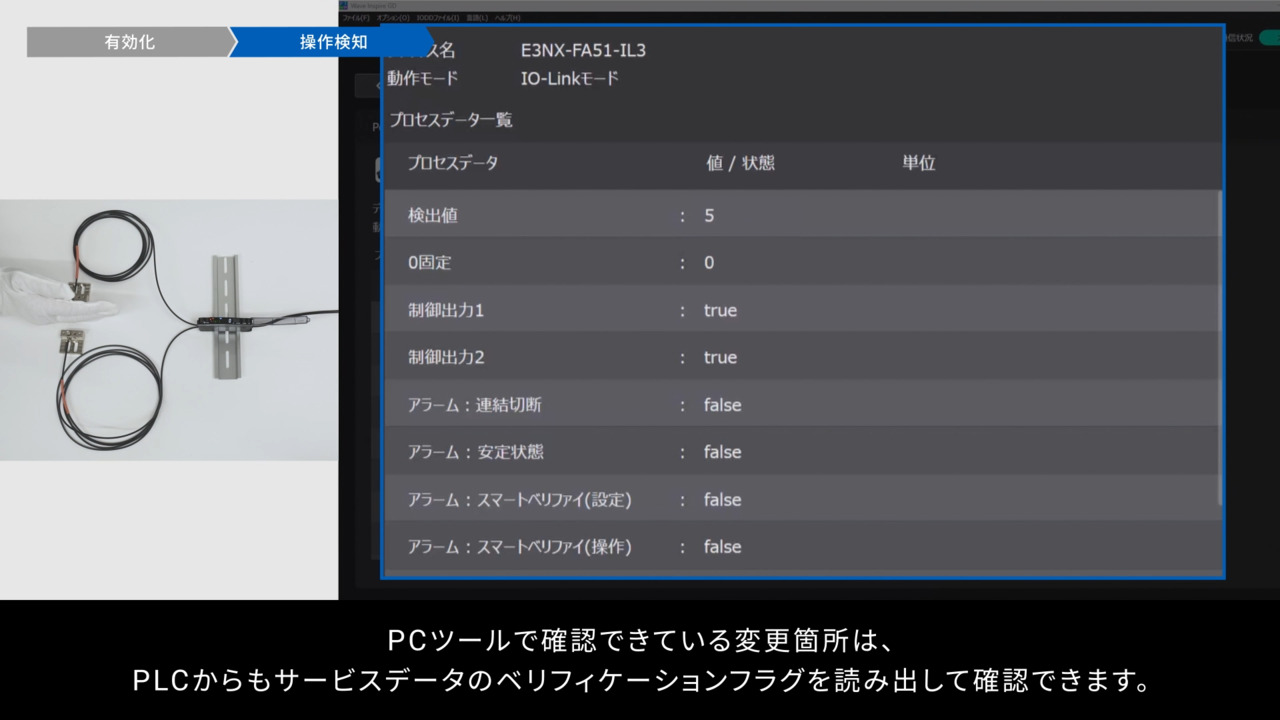The width and height of the screenshot is (1280, 720).
Task: Select the 操作検知 step tab
Action: pyautogui.click(x=333, y=42)
